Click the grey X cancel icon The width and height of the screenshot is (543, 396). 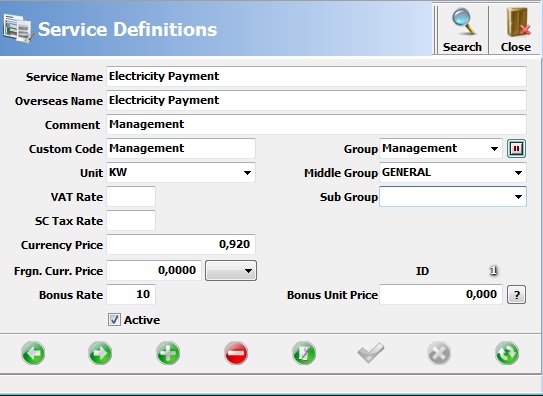pos(439,353)
